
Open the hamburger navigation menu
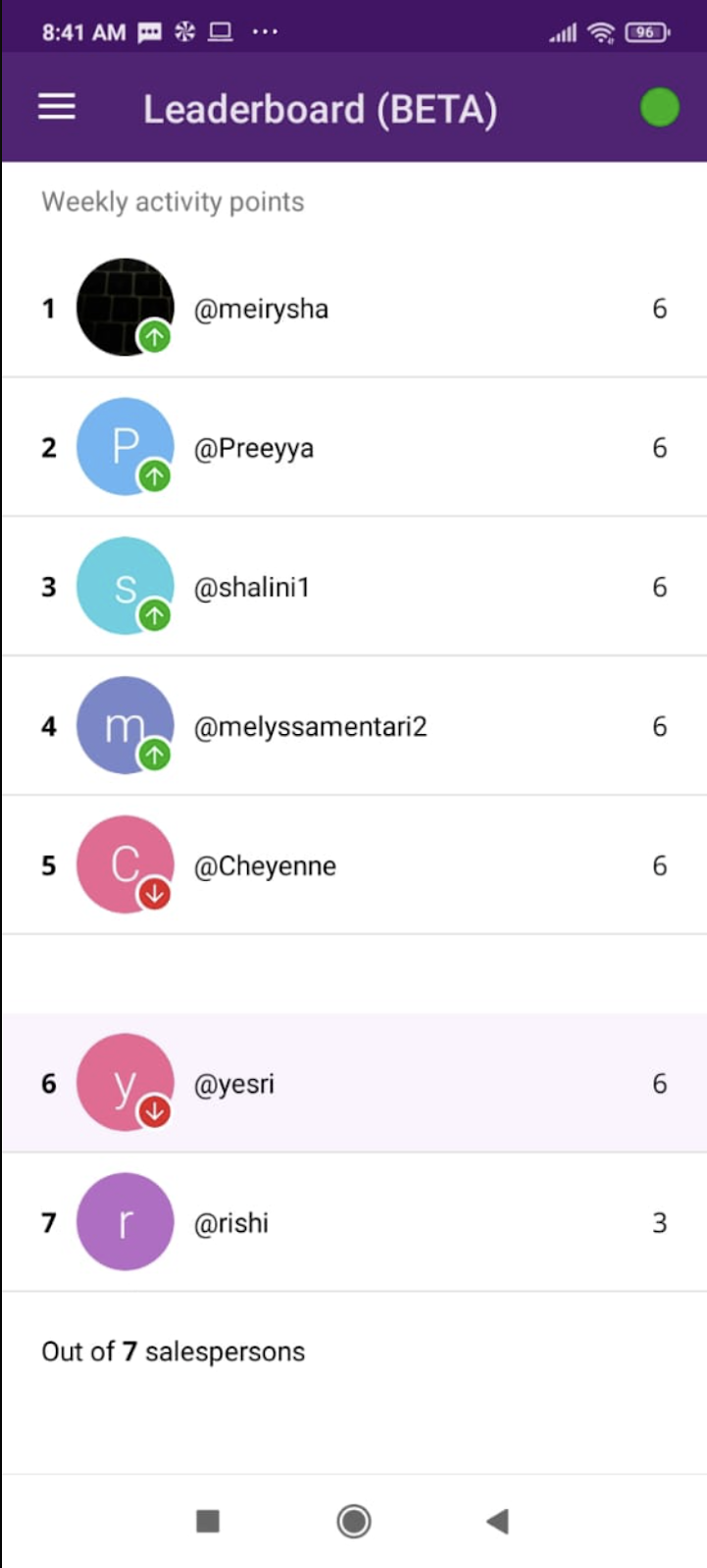coord(57,107)
